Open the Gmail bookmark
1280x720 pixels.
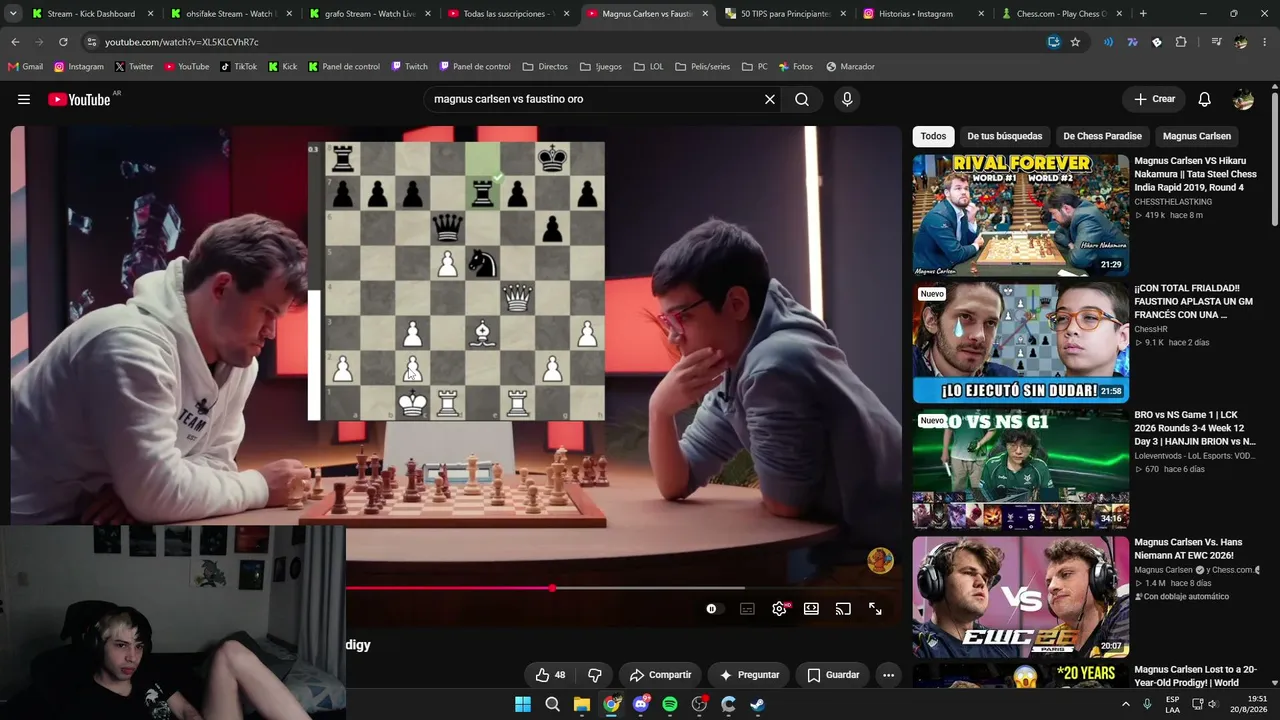click(25, 67)
